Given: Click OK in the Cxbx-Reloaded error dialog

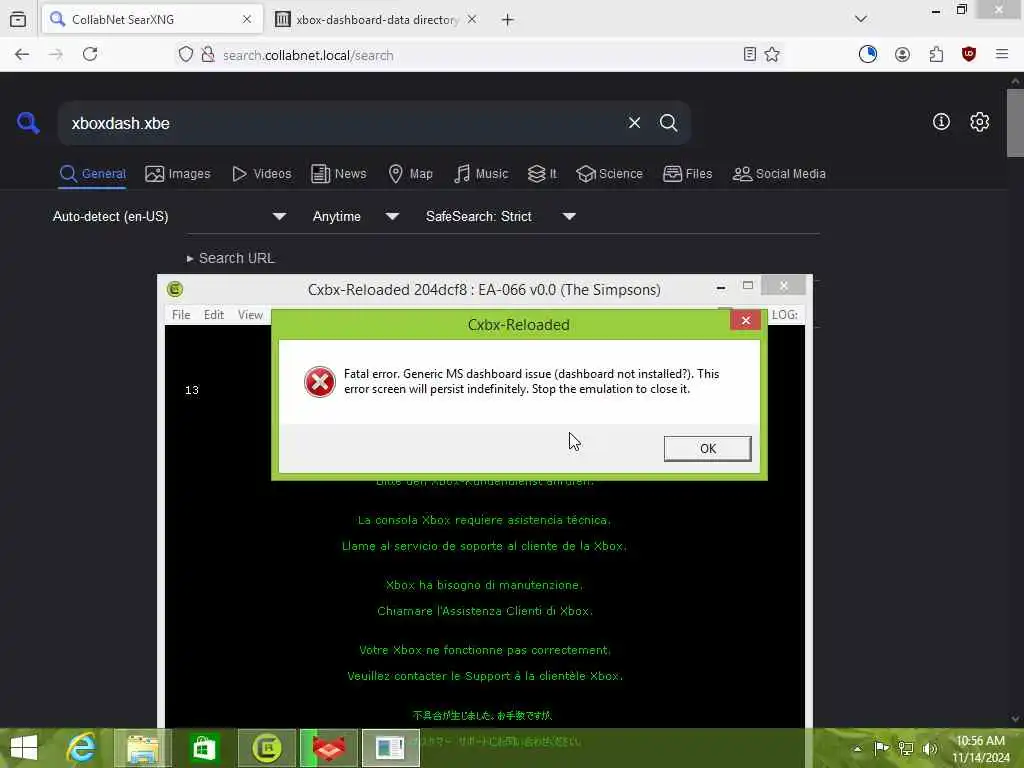Looking at the screenshot, I should pos(707,449).
